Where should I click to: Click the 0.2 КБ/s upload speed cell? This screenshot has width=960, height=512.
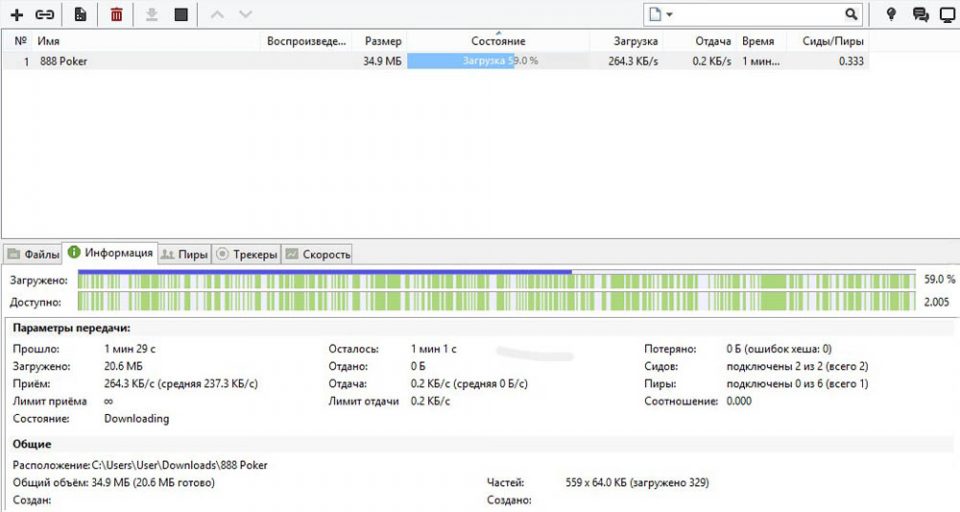point(711,61)
